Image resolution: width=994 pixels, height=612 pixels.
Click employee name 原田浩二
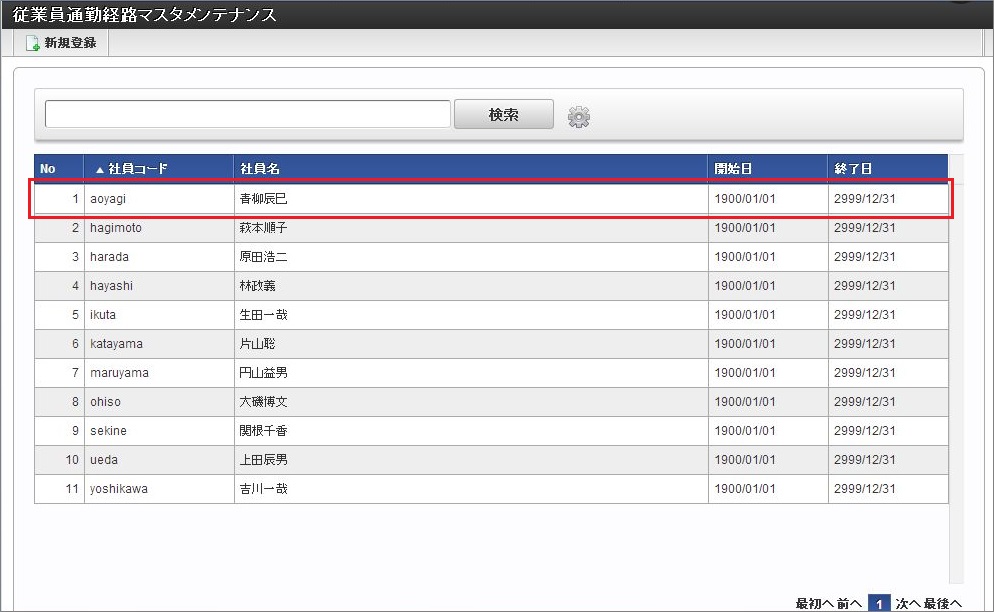coord(263,257)
